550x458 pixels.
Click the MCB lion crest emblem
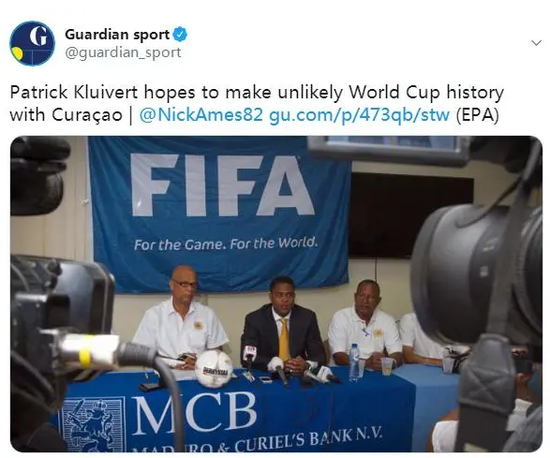pyautogui.click(x=93, y=424)
